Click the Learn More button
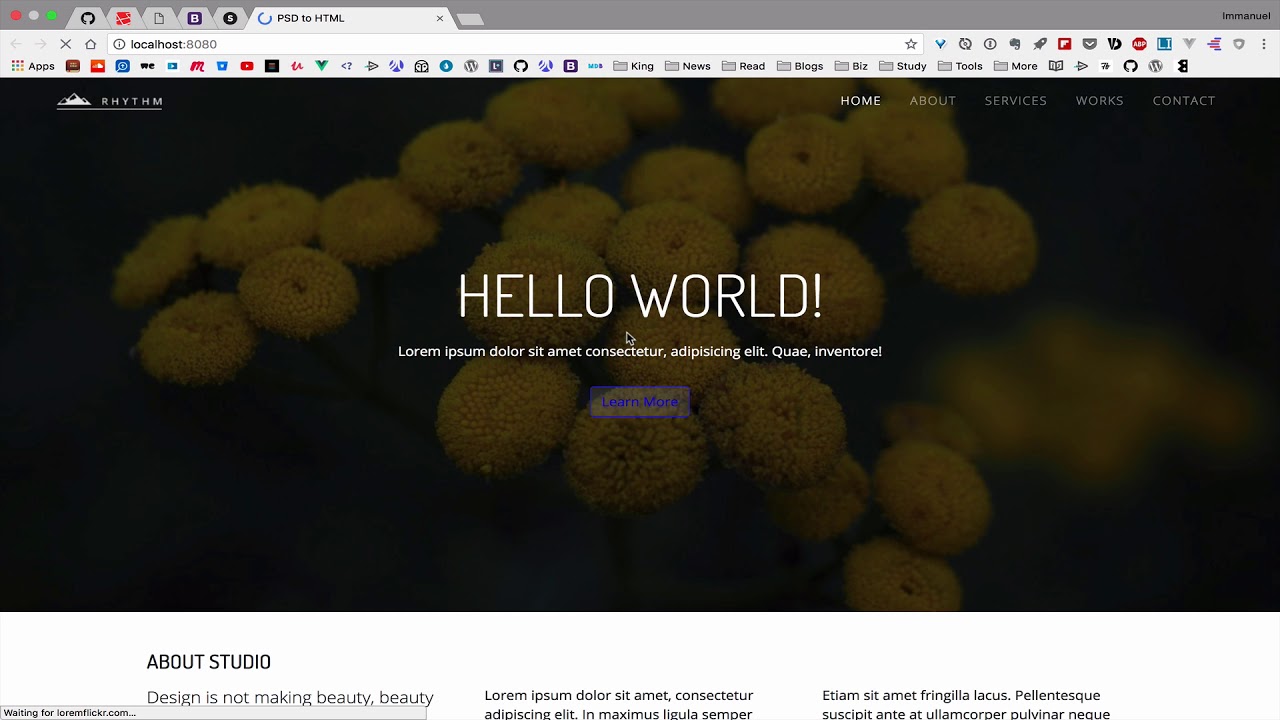Viewport: 1280px width, 720px height. [639, 402]
